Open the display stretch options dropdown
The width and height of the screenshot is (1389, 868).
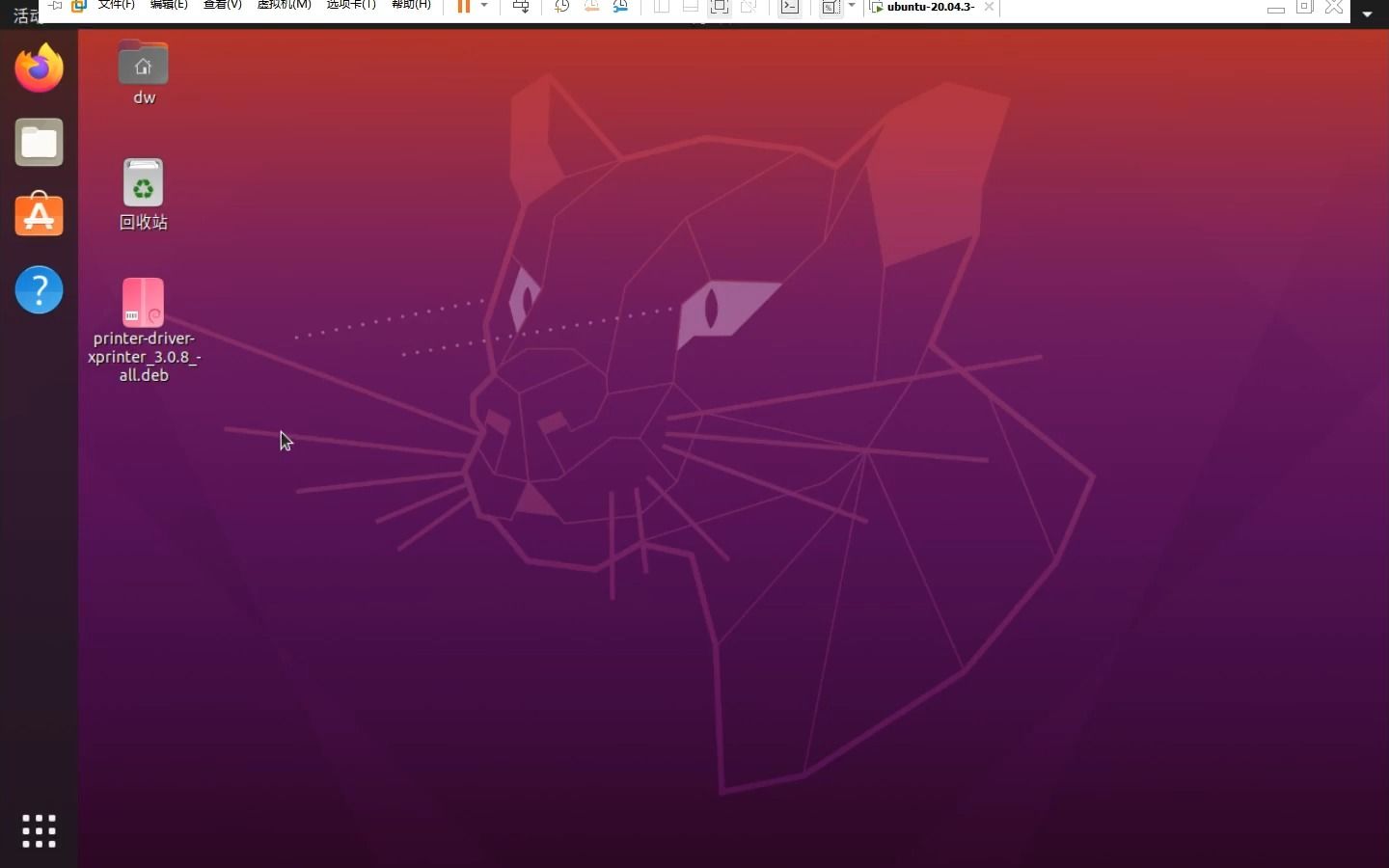853,7
